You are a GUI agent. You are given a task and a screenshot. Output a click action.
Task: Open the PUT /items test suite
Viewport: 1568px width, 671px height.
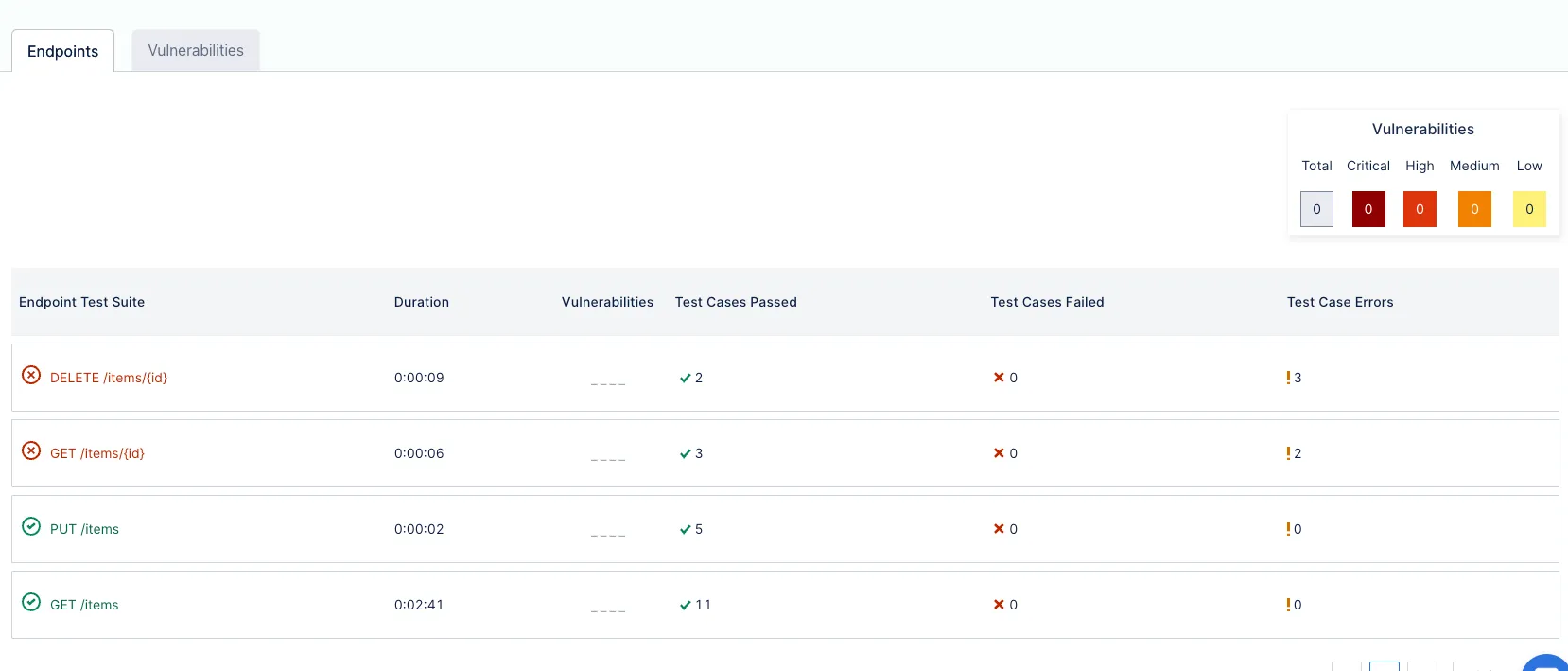[x=84, y=529]
